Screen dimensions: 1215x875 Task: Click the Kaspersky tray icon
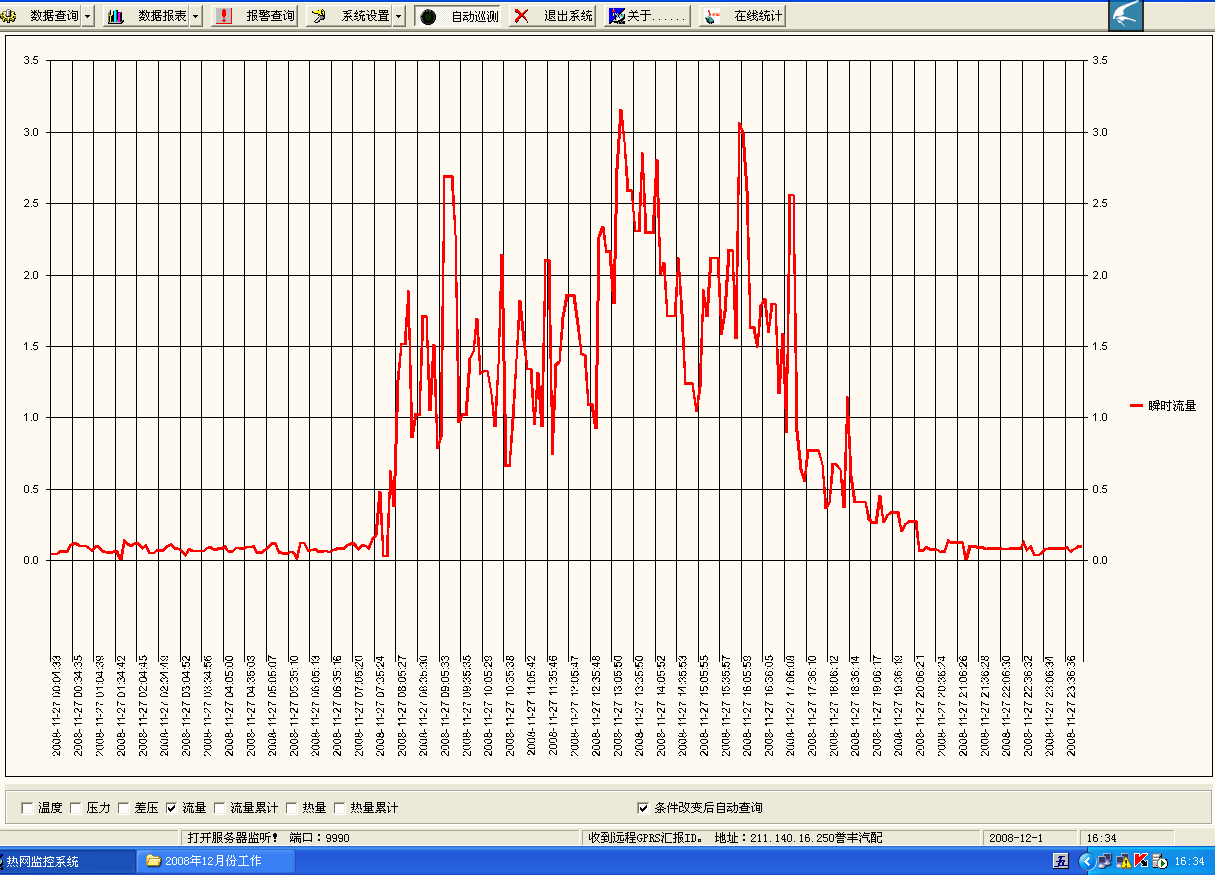tap(1141, 860)
